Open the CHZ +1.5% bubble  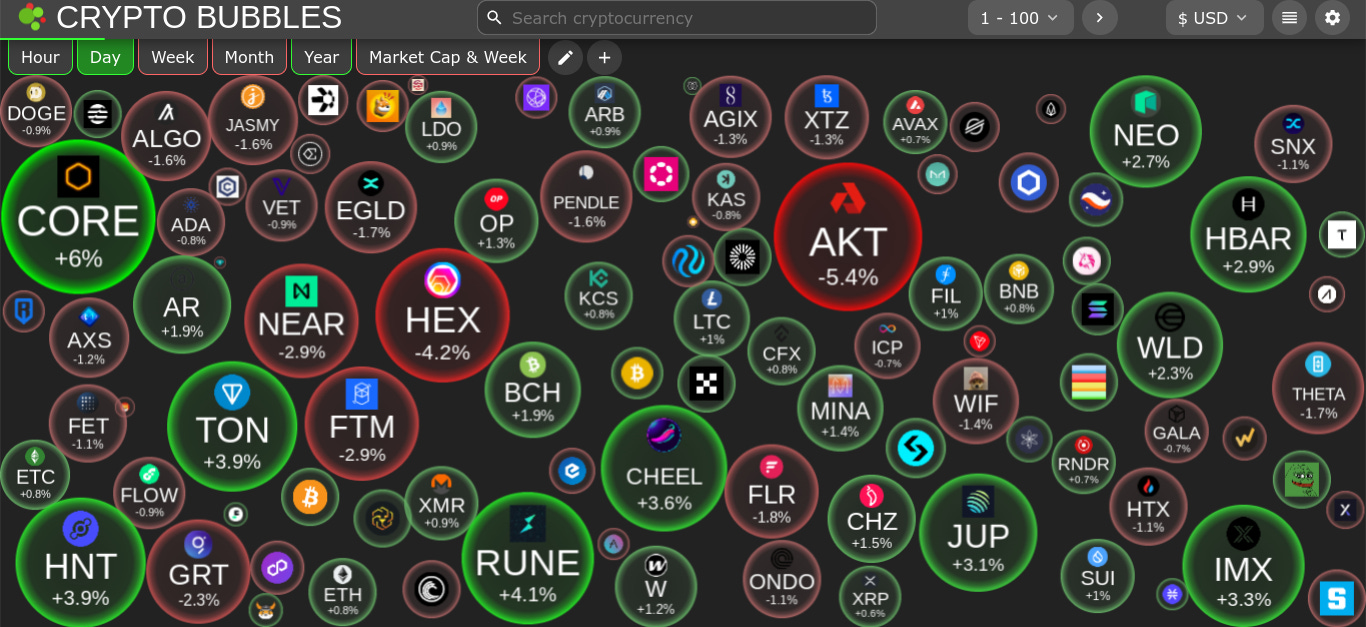coord(871,518)
